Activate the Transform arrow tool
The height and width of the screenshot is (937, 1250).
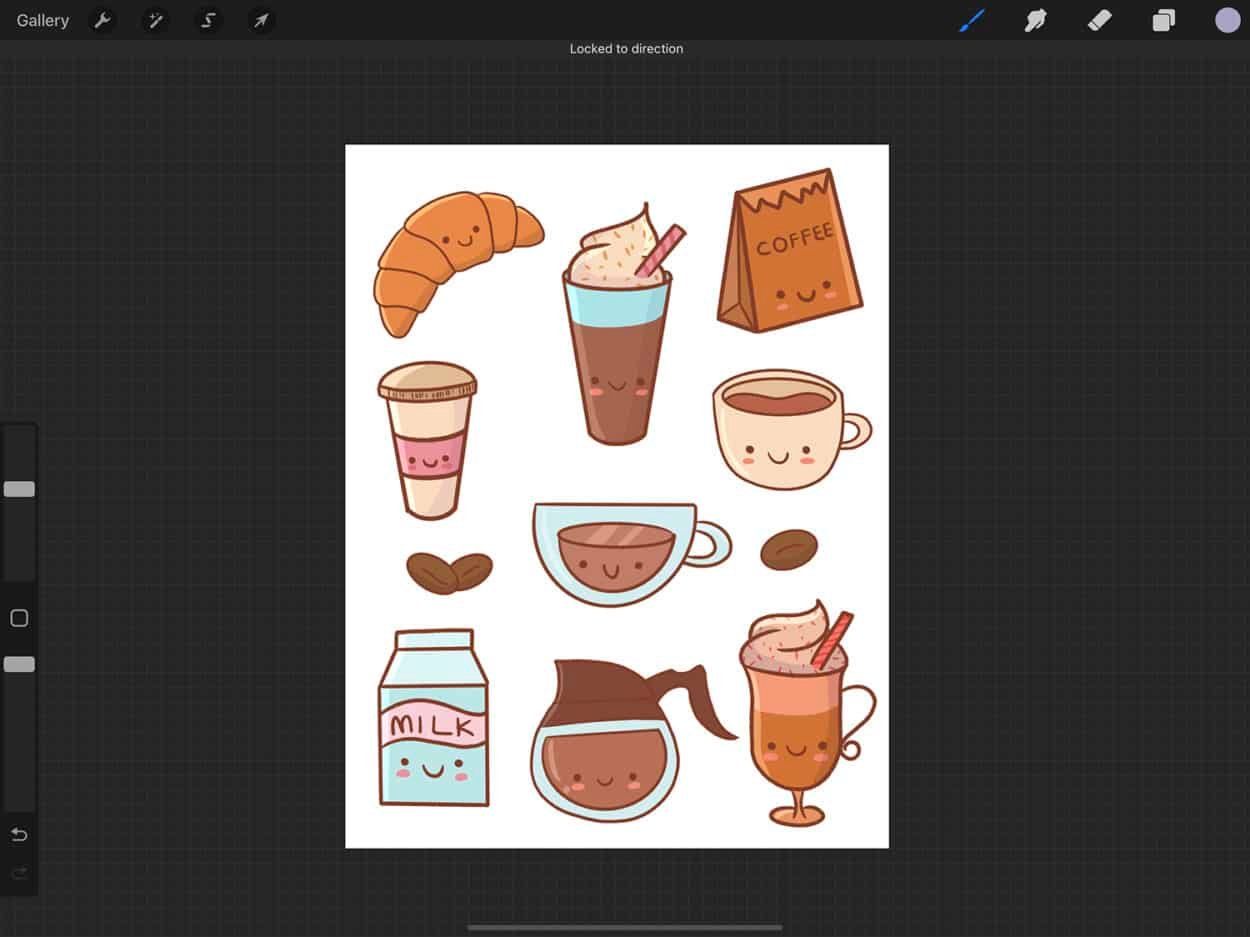click(261, 20)
